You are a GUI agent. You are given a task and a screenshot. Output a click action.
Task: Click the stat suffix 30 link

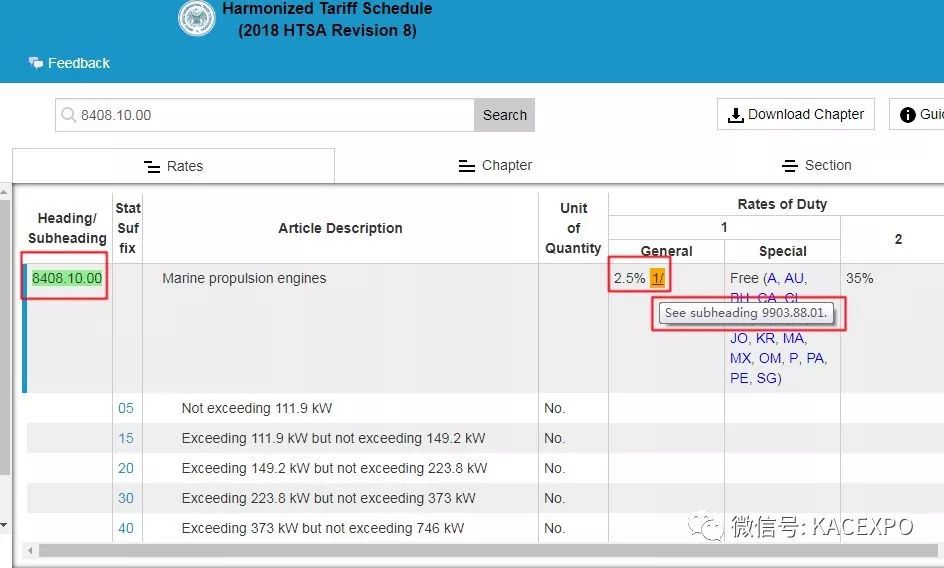pyautogui.click(x=126, y=499)
